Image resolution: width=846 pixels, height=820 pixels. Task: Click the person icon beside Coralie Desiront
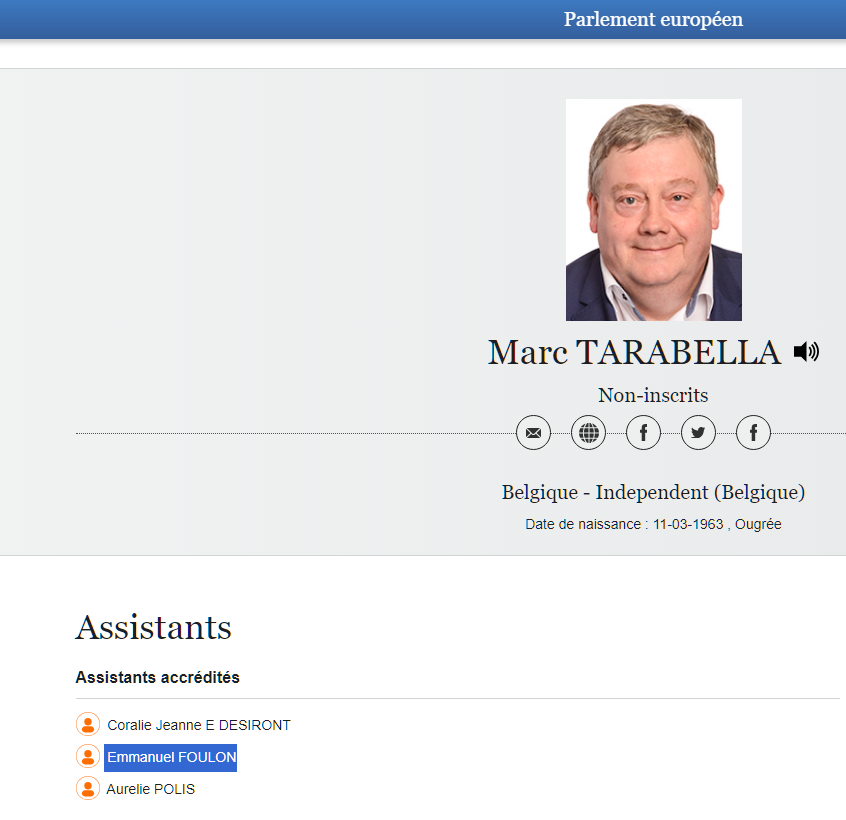pos(88,725)
